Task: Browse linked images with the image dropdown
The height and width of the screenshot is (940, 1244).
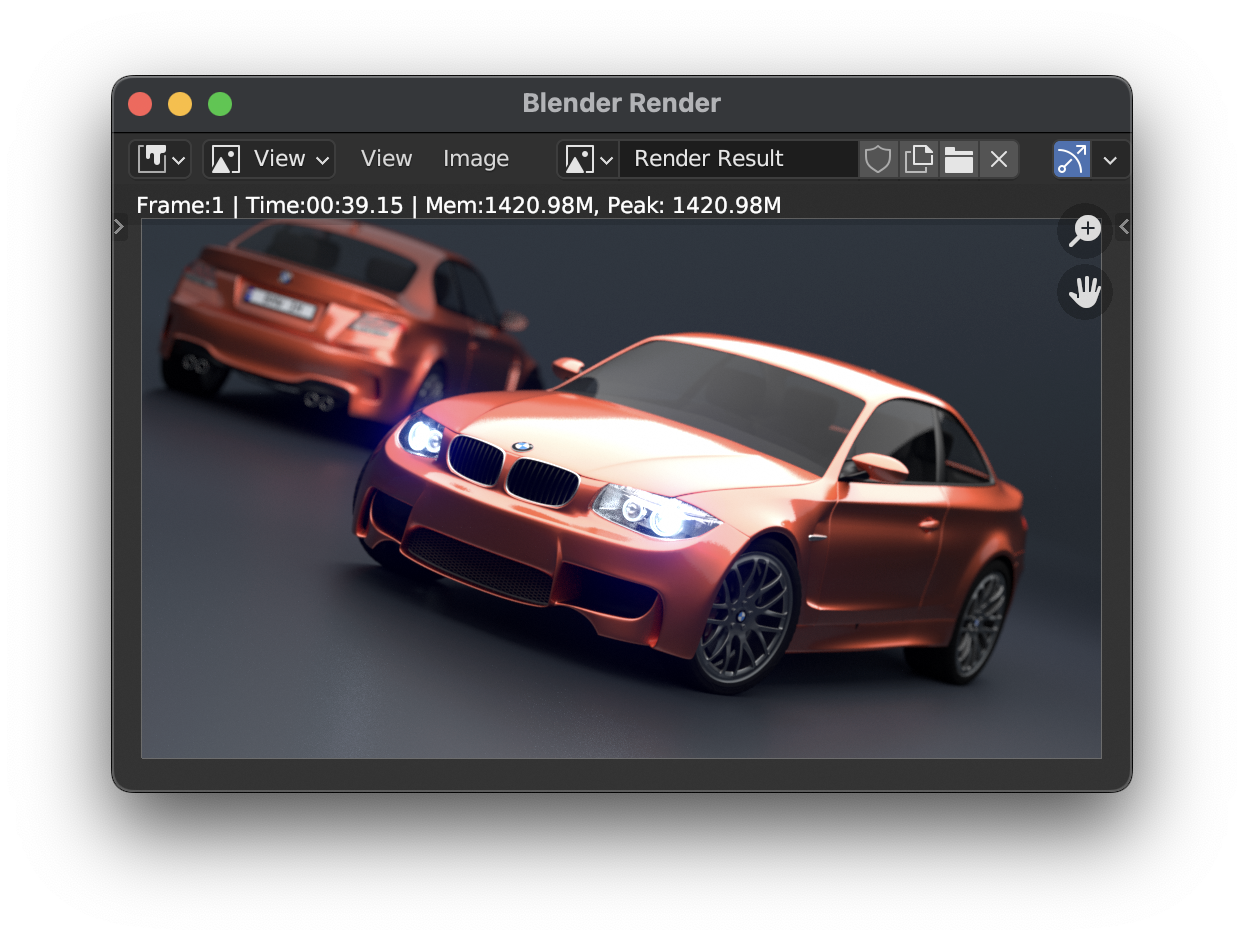Action: (588, 159)
